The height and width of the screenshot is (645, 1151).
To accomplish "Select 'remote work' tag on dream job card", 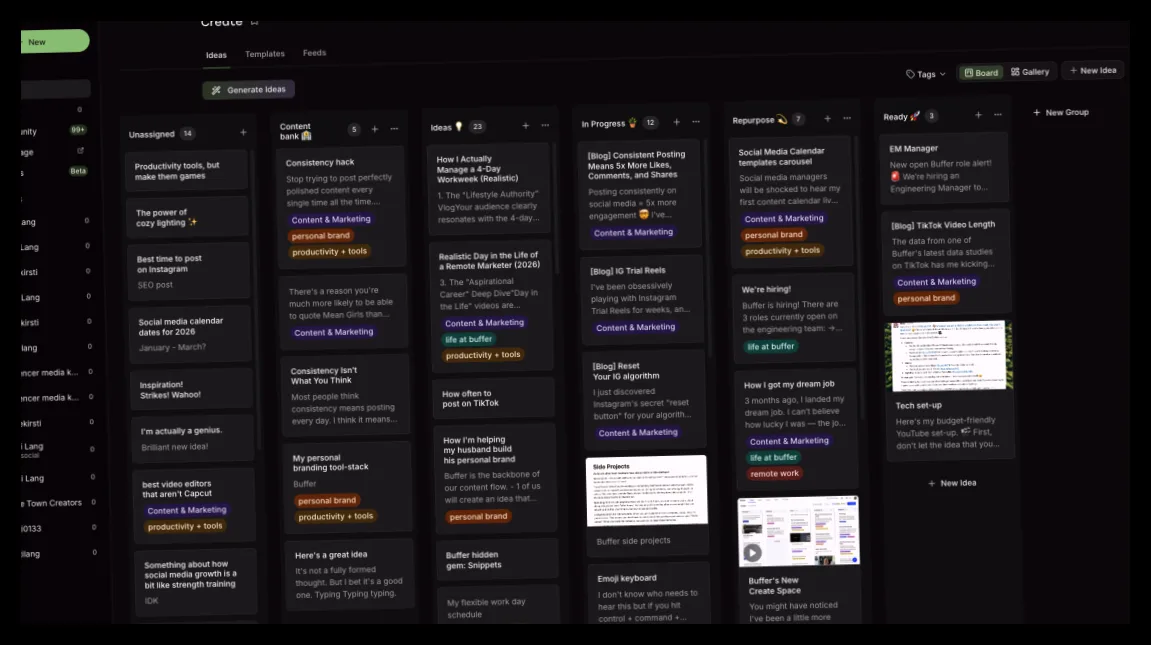I will click(x=774, y=473).
